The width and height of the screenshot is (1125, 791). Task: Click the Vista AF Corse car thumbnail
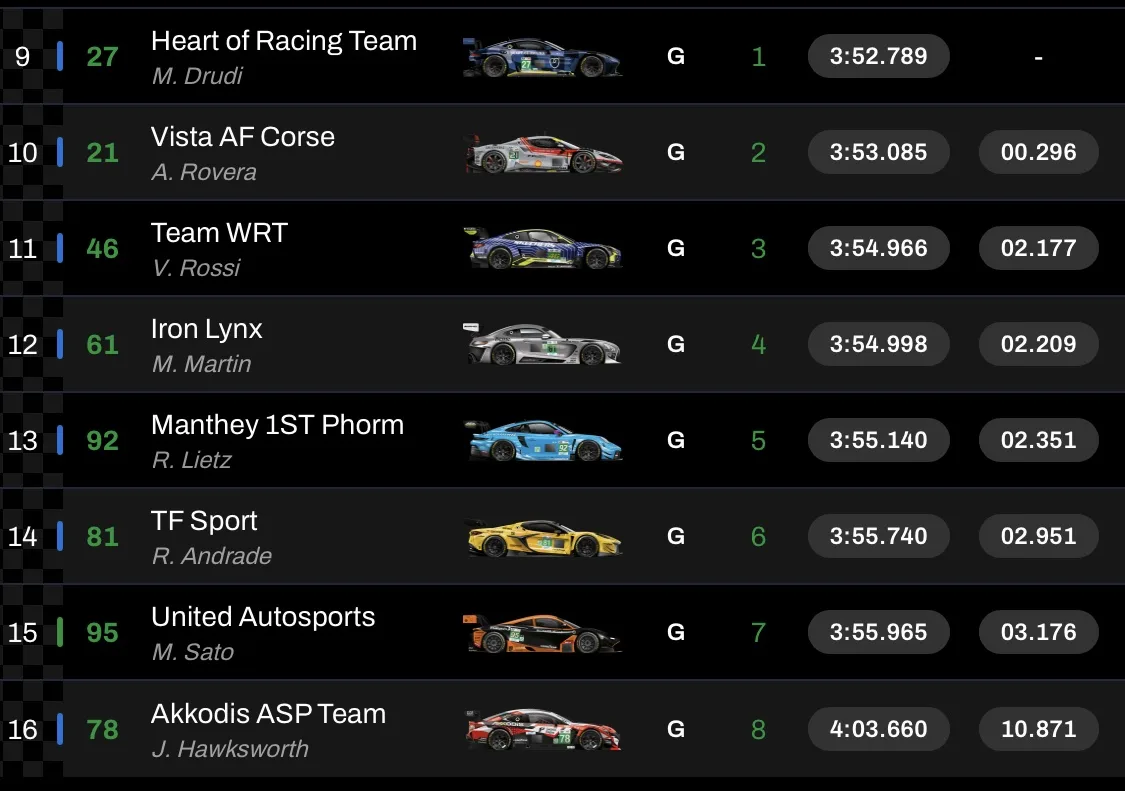[543, 153]
